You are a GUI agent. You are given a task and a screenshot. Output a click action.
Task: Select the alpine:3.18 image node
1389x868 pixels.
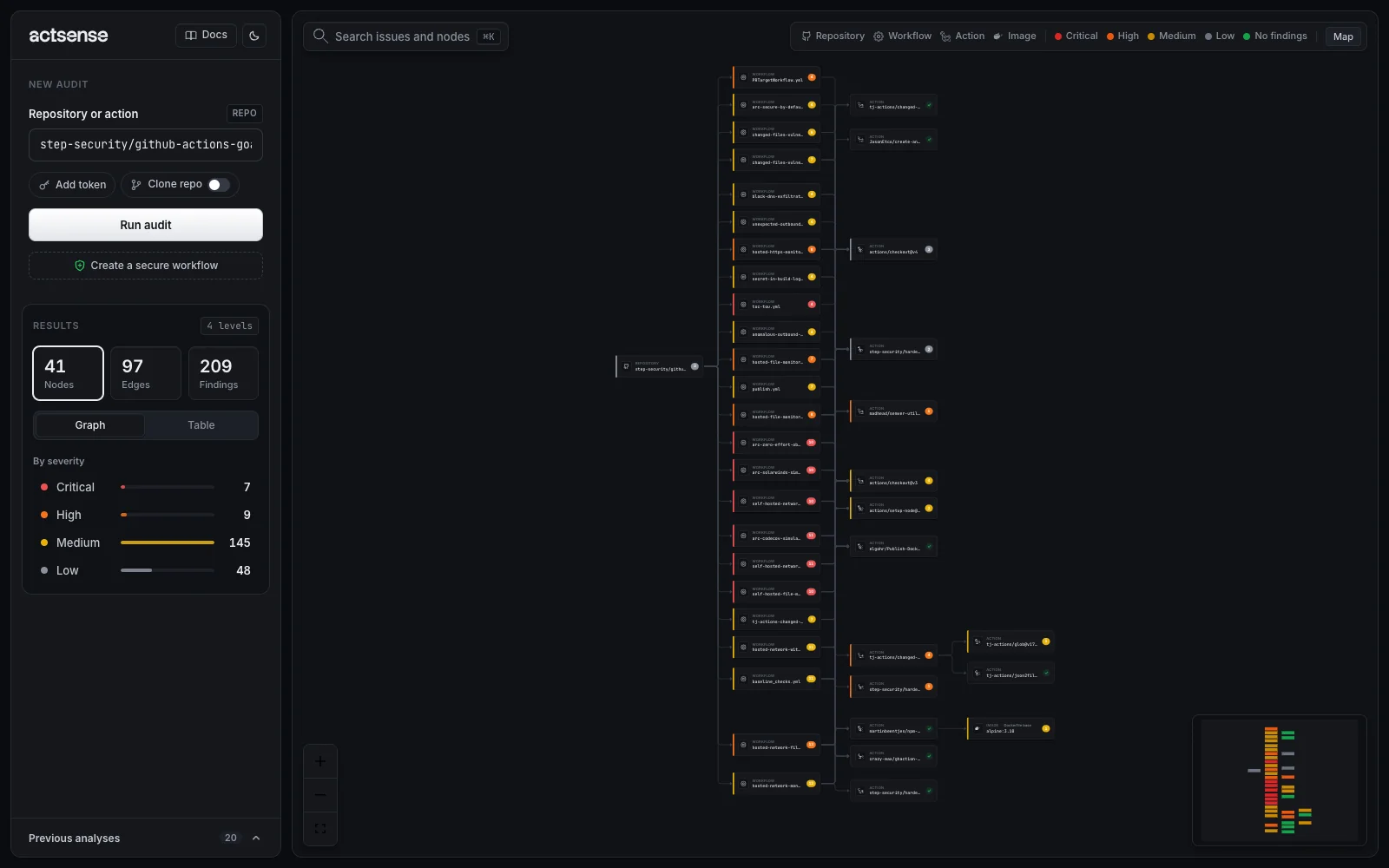pyautogui.click(x=1010, y=729)
